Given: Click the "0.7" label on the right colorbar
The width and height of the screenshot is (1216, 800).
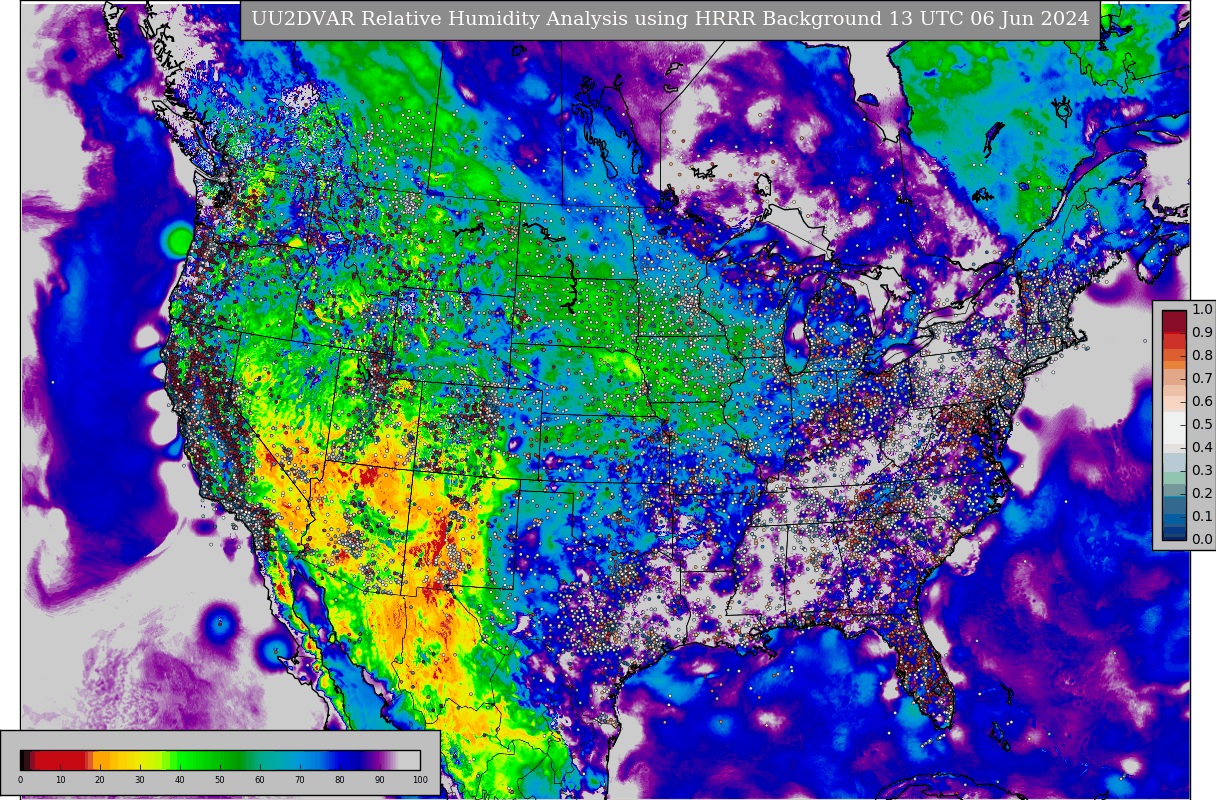Looking at the screenshot, I should pos(1202,378).
